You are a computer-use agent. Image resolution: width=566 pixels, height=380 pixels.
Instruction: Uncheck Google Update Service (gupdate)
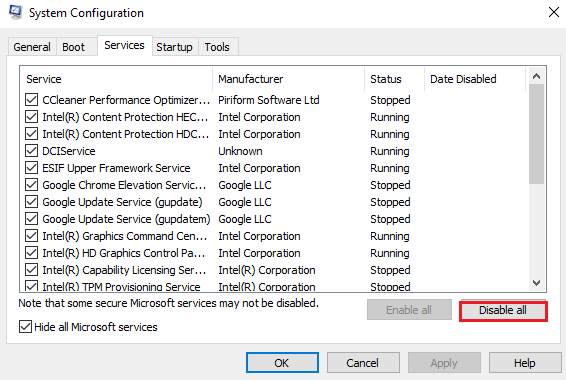coord(31,202)
